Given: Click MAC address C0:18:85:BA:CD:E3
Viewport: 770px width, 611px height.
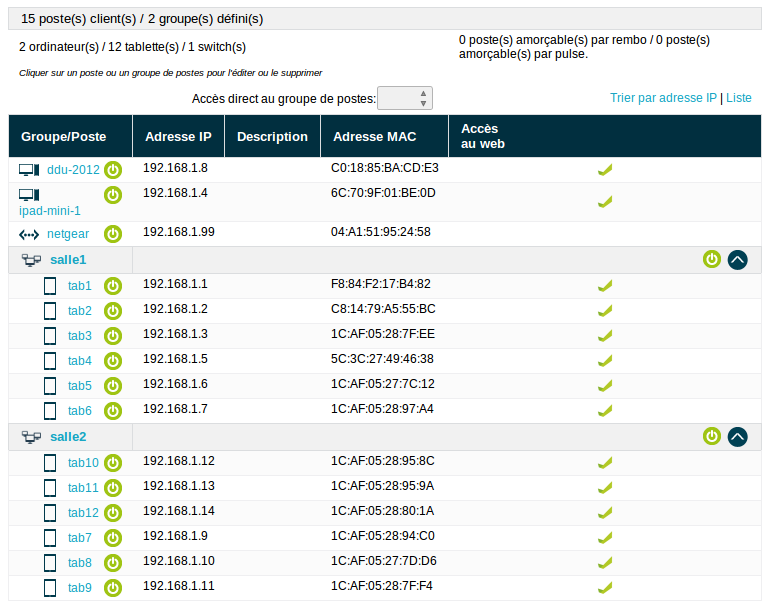Looking at the screenshot, I should (x=385, y=168).
